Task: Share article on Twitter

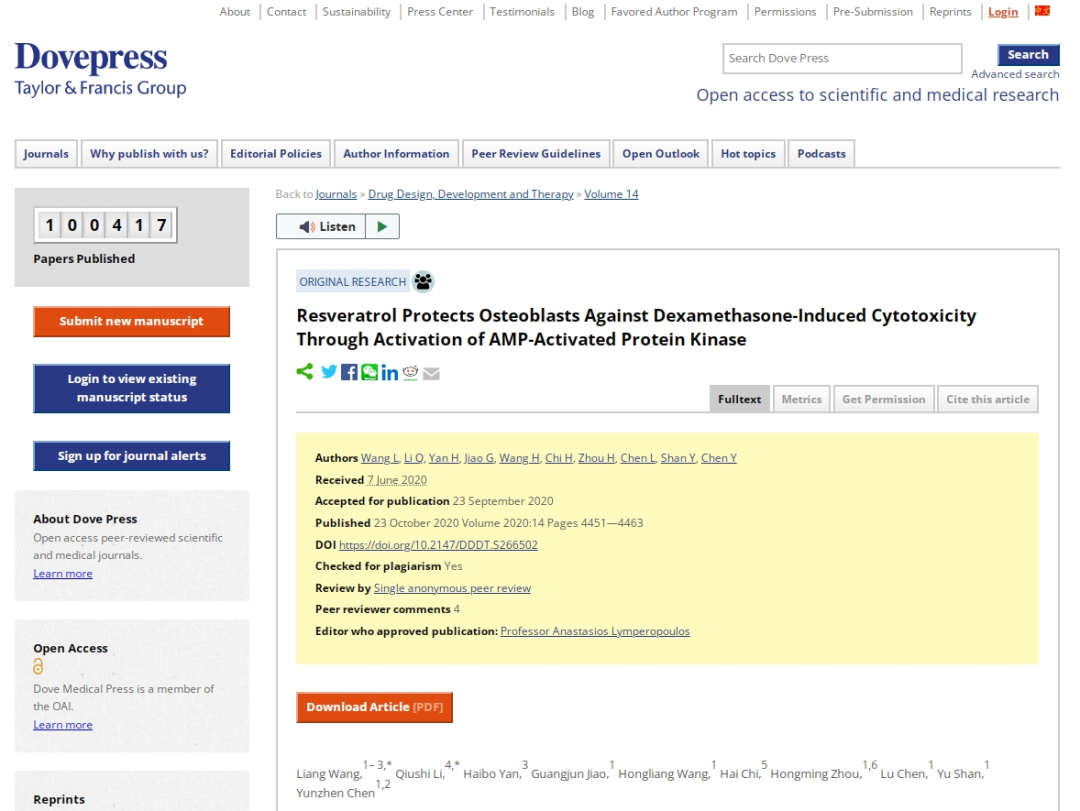Action: click(329, 372)
